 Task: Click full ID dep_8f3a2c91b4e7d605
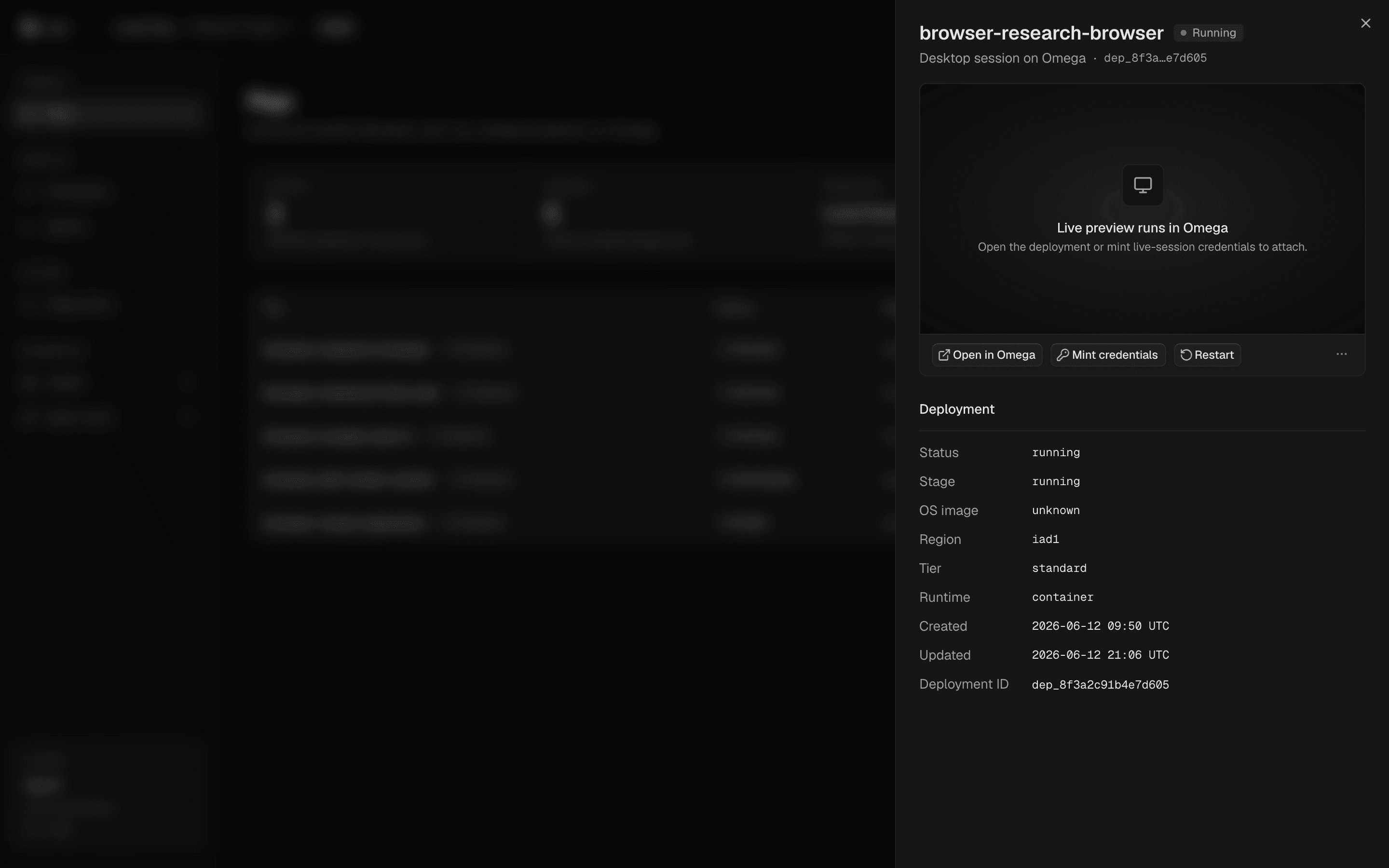pyautogui.click(x=1100, y=684)
